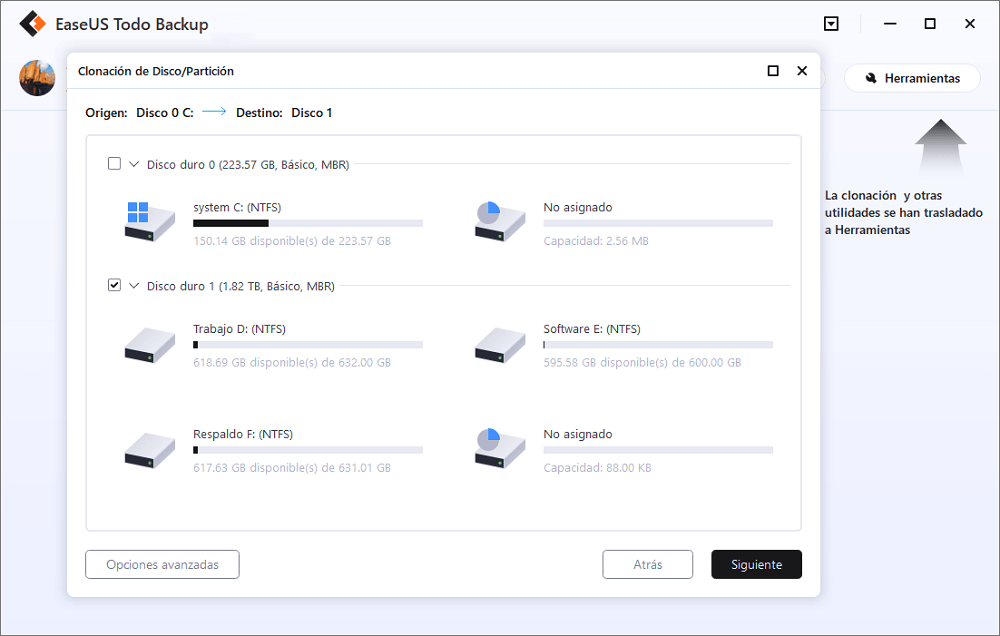Click the system C: Windows drive icon
Viewport: 1000px width, 636px height.
pos(149,221)
